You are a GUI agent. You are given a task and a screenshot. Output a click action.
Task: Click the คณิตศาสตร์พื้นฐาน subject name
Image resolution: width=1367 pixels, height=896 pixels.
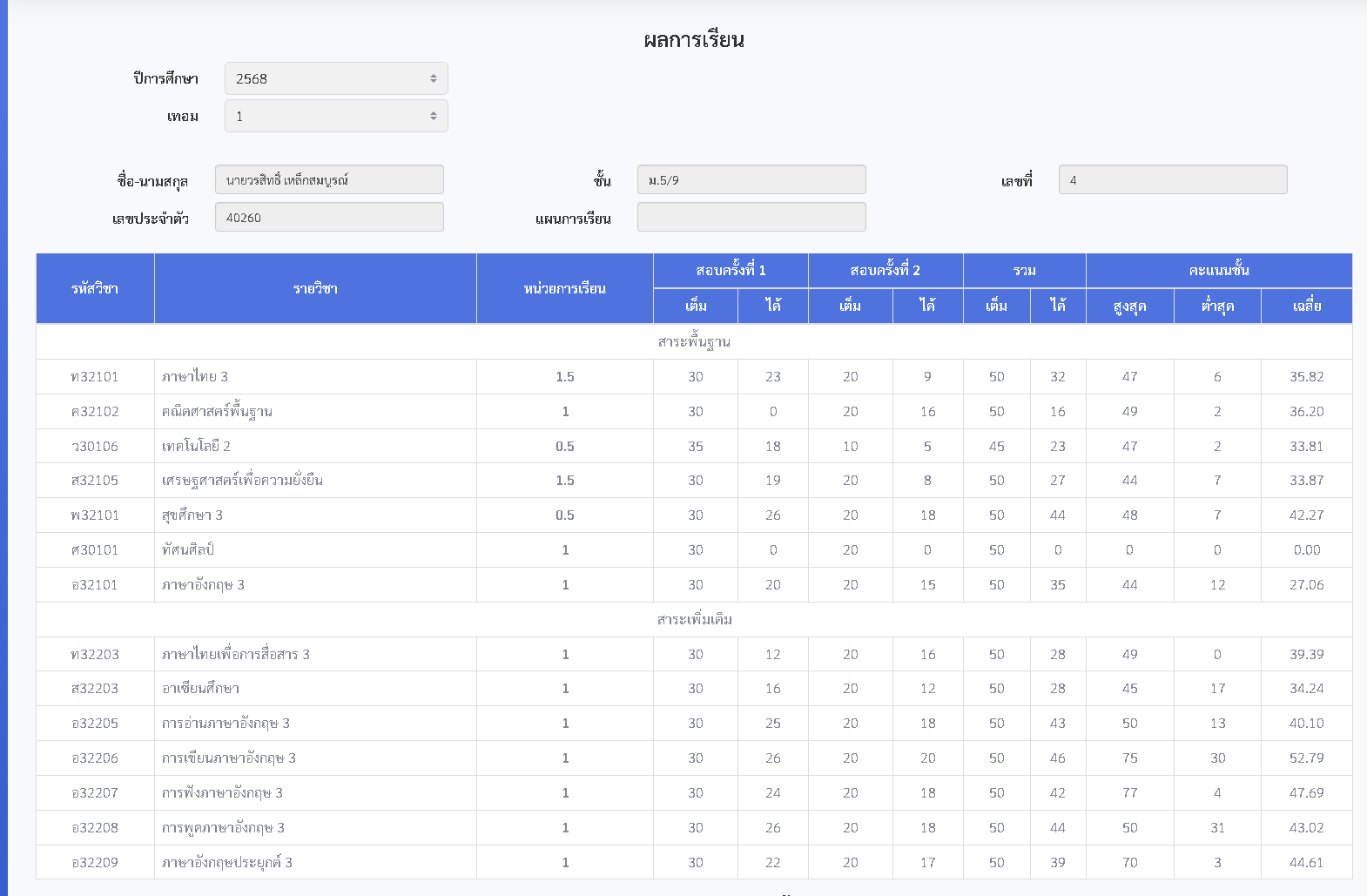point(217,412)
